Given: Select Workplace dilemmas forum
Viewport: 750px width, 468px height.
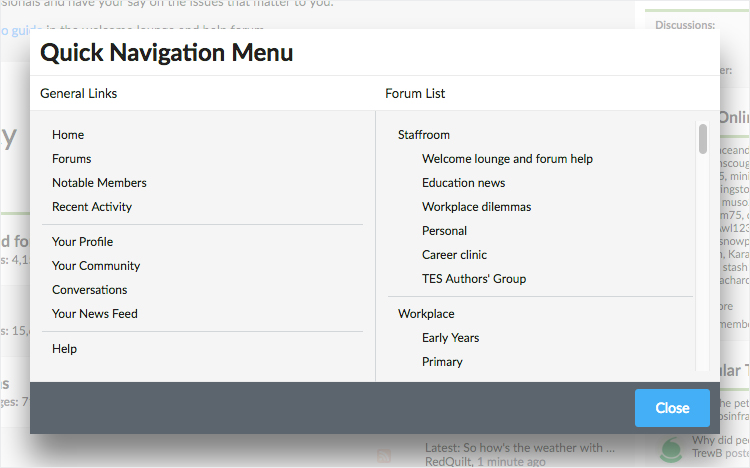Looking at the screenshot, I should 476,207.
